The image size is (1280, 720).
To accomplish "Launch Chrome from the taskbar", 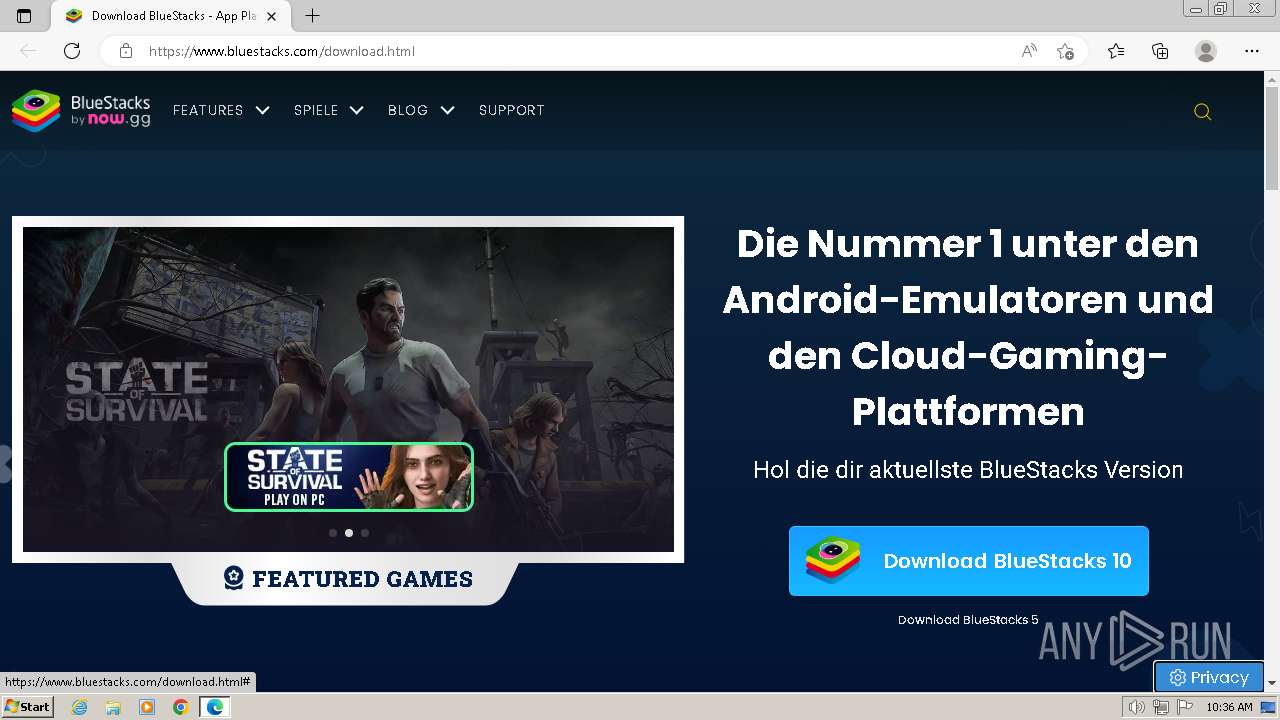I will [181, 707].
